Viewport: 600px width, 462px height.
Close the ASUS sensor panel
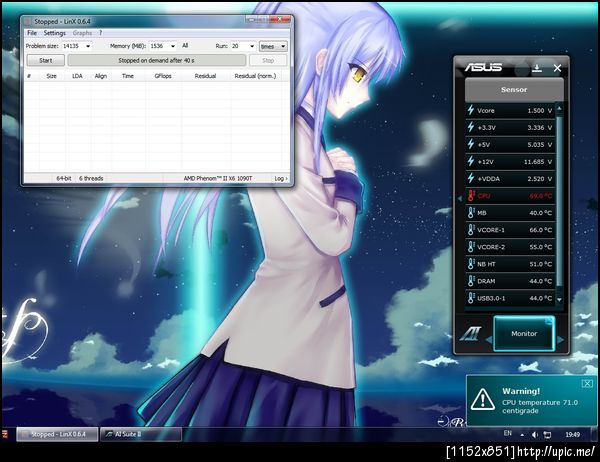coord(557,68)
